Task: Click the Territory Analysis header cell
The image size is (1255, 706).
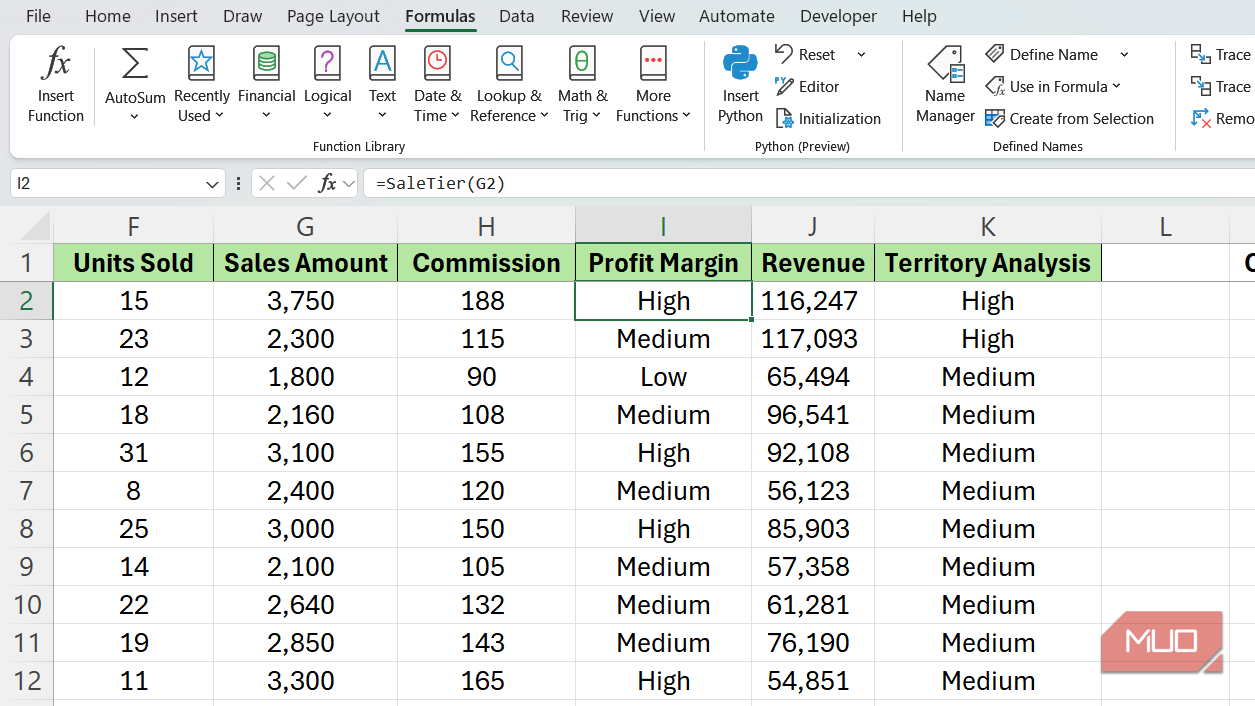Action: point(987,263)
